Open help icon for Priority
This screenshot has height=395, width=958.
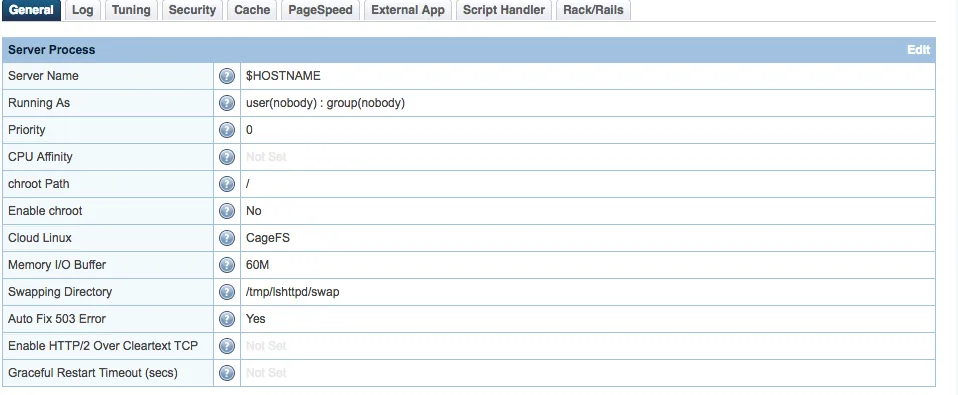227,130
